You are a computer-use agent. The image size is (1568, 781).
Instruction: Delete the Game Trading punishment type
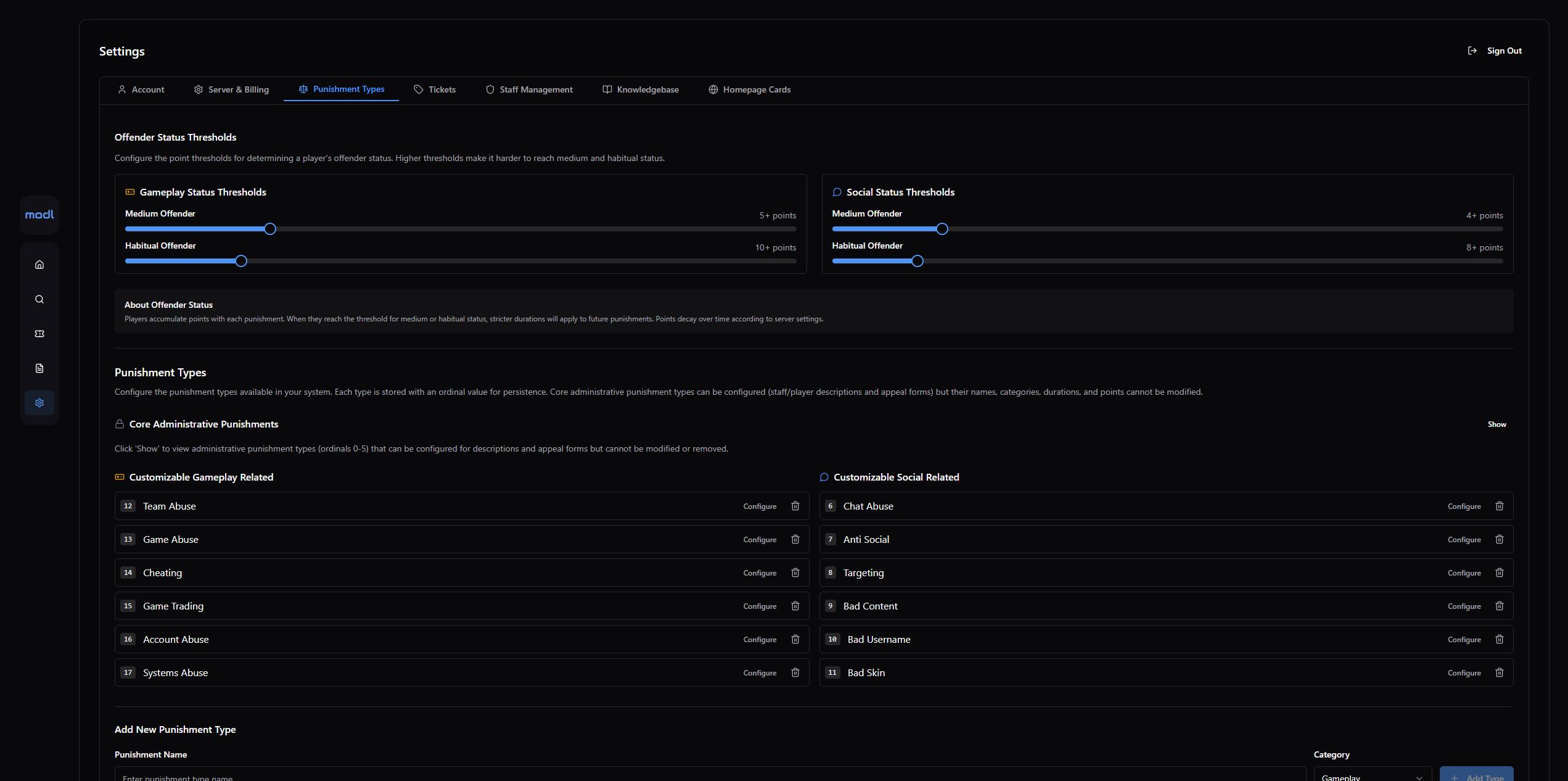(795, 606)
